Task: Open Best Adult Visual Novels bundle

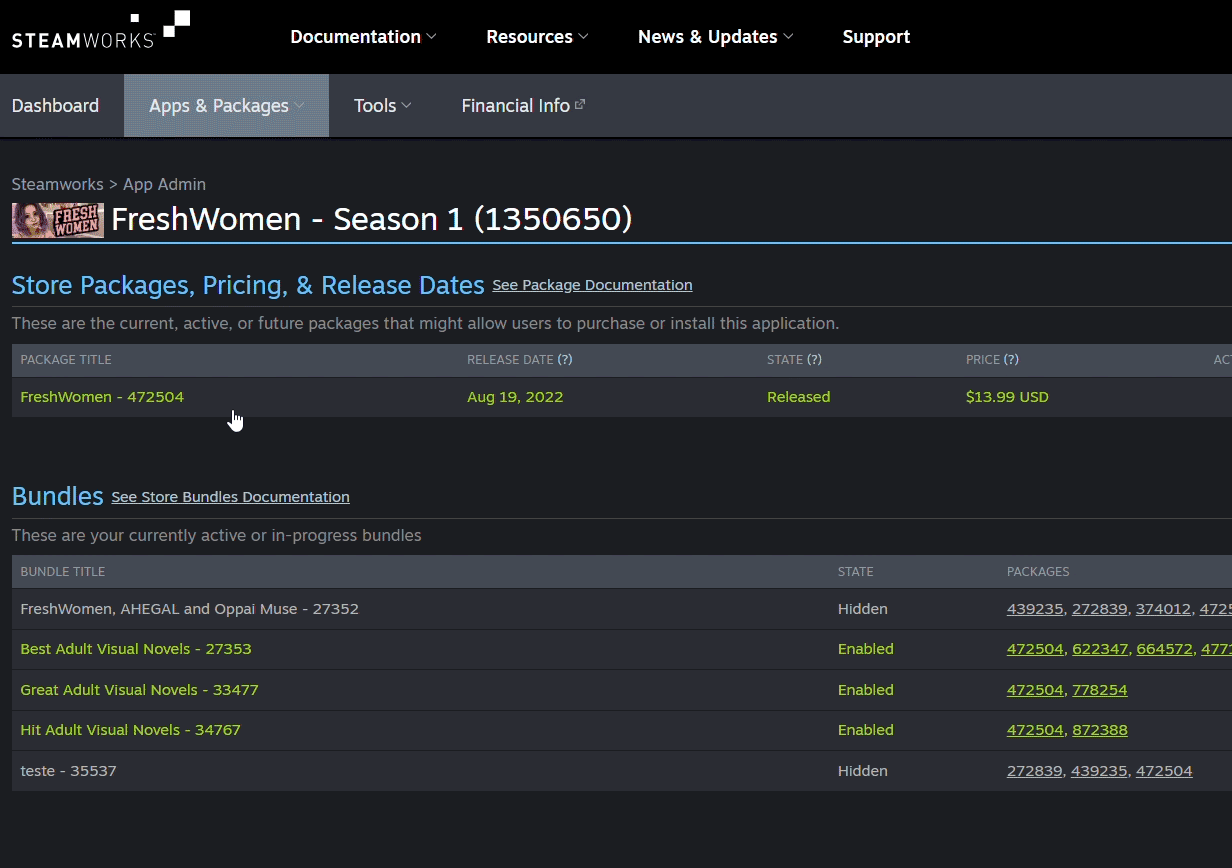Action: [136, 649]
